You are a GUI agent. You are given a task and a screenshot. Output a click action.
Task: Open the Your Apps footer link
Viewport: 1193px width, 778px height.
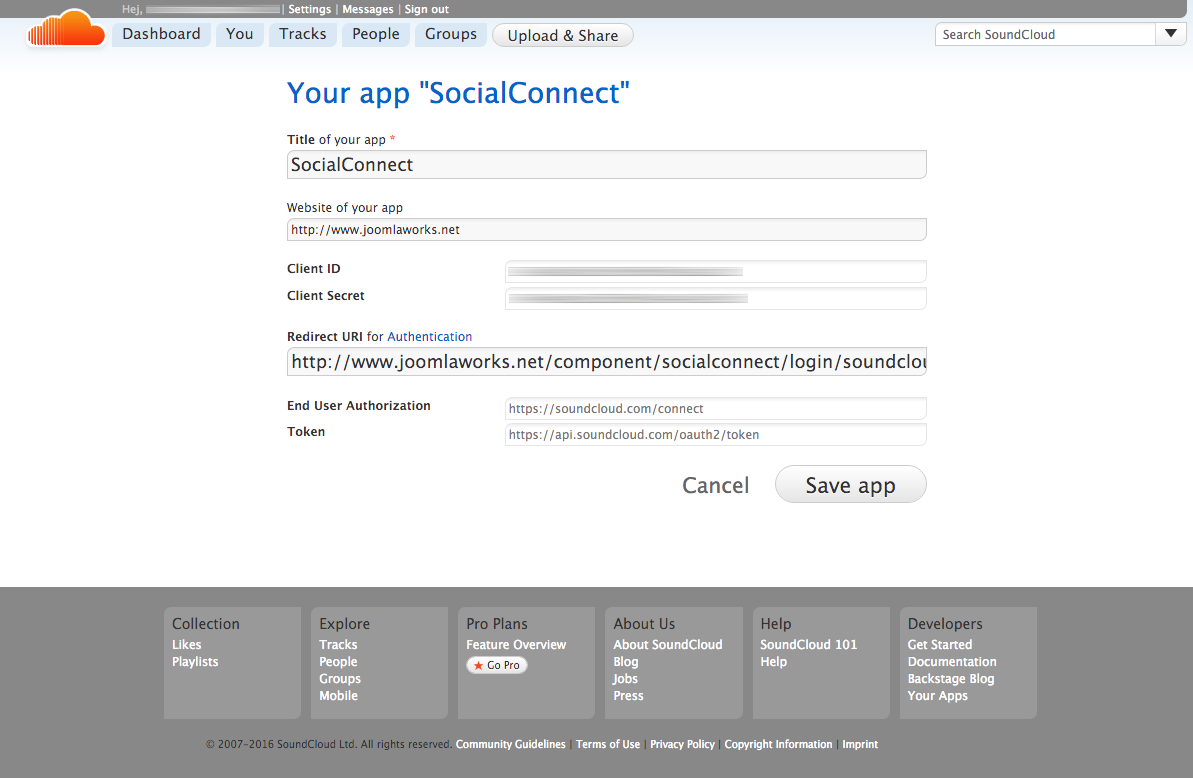pos(937,695)
